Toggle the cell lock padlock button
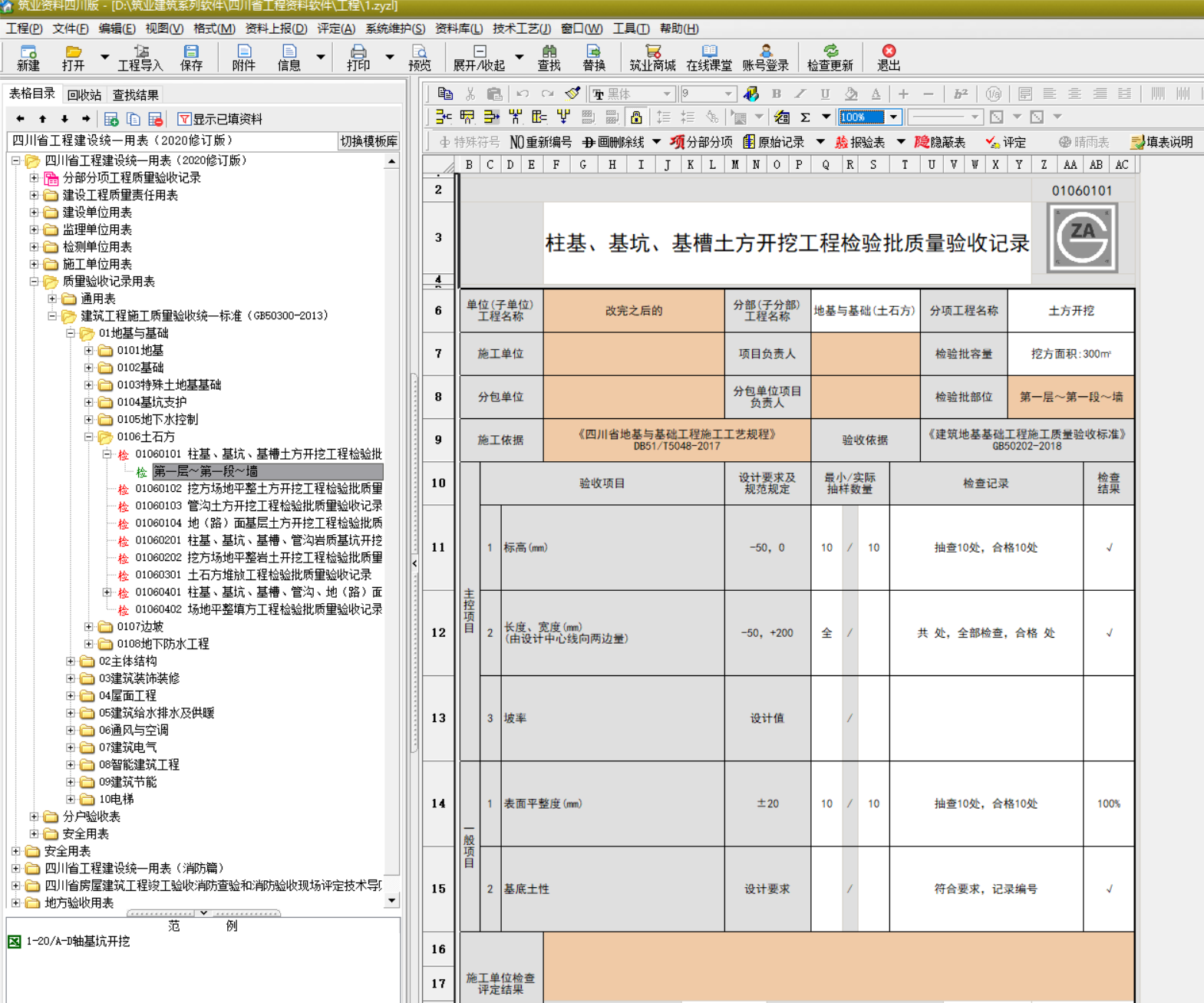Screen dimensions: 1204x1003 click(636, 117)
